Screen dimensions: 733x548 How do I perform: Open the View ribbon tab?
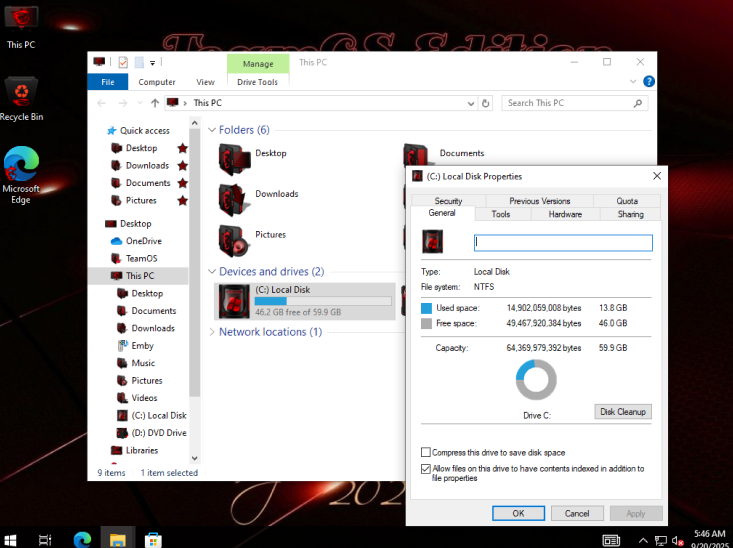(205, 82)
